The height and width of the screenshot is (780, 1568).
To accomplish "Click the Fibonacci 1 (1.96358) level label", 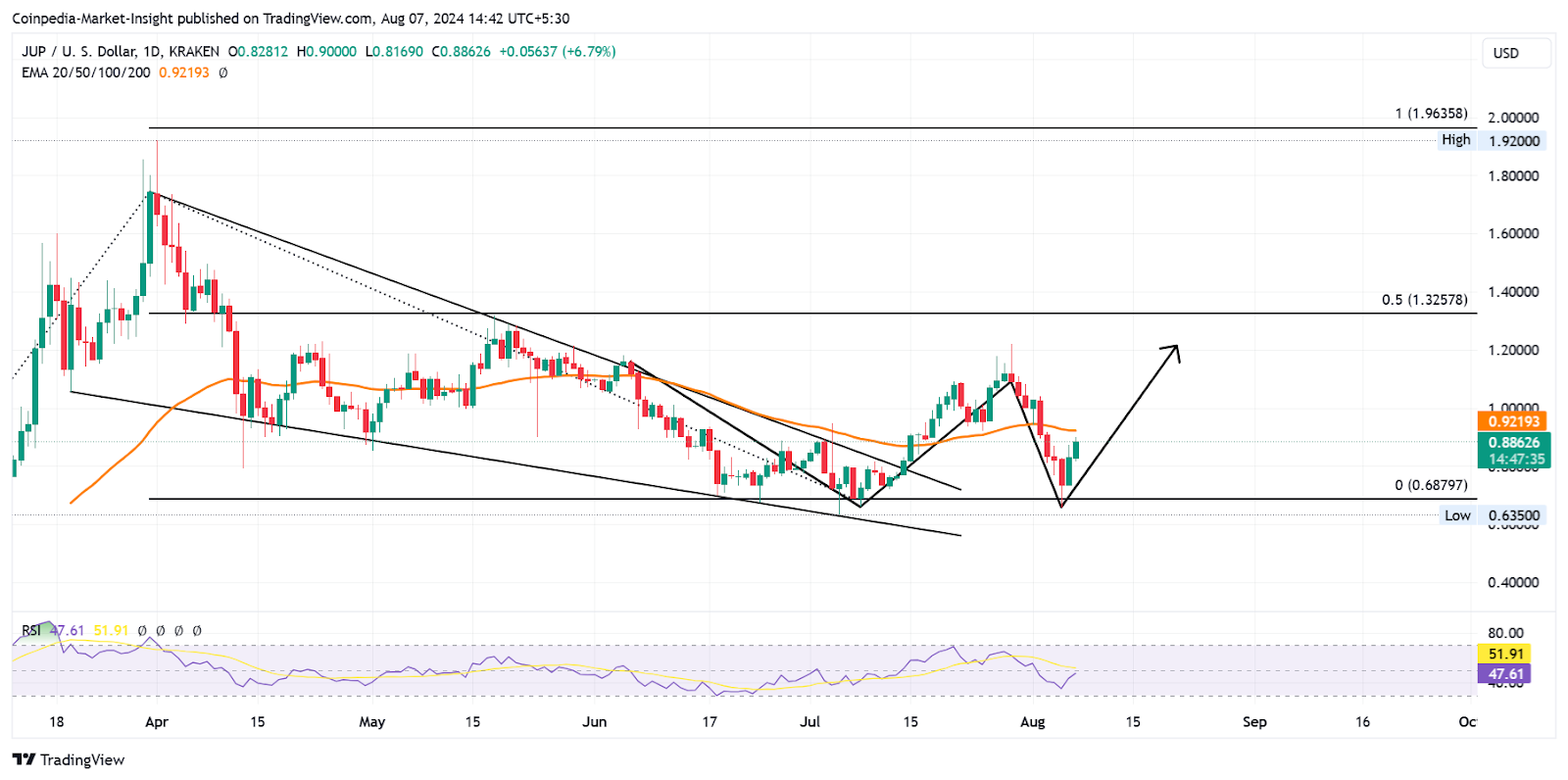I will 1431,114.
